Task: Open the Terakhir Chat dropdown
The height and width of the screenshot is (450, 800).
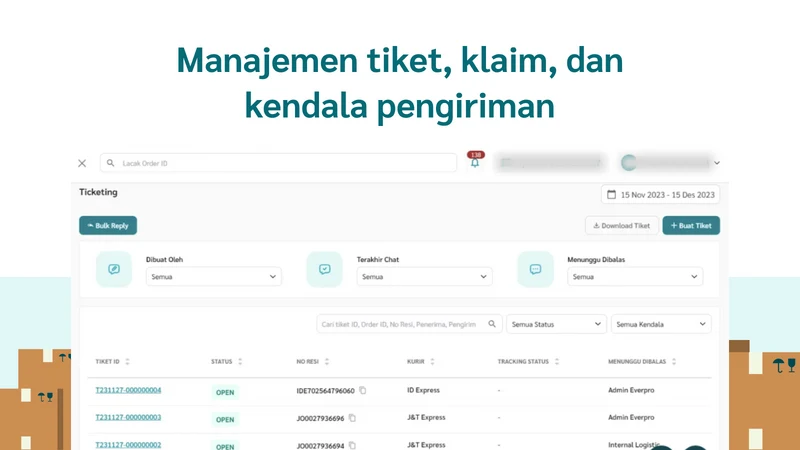Action: click(x=424, y=277)
